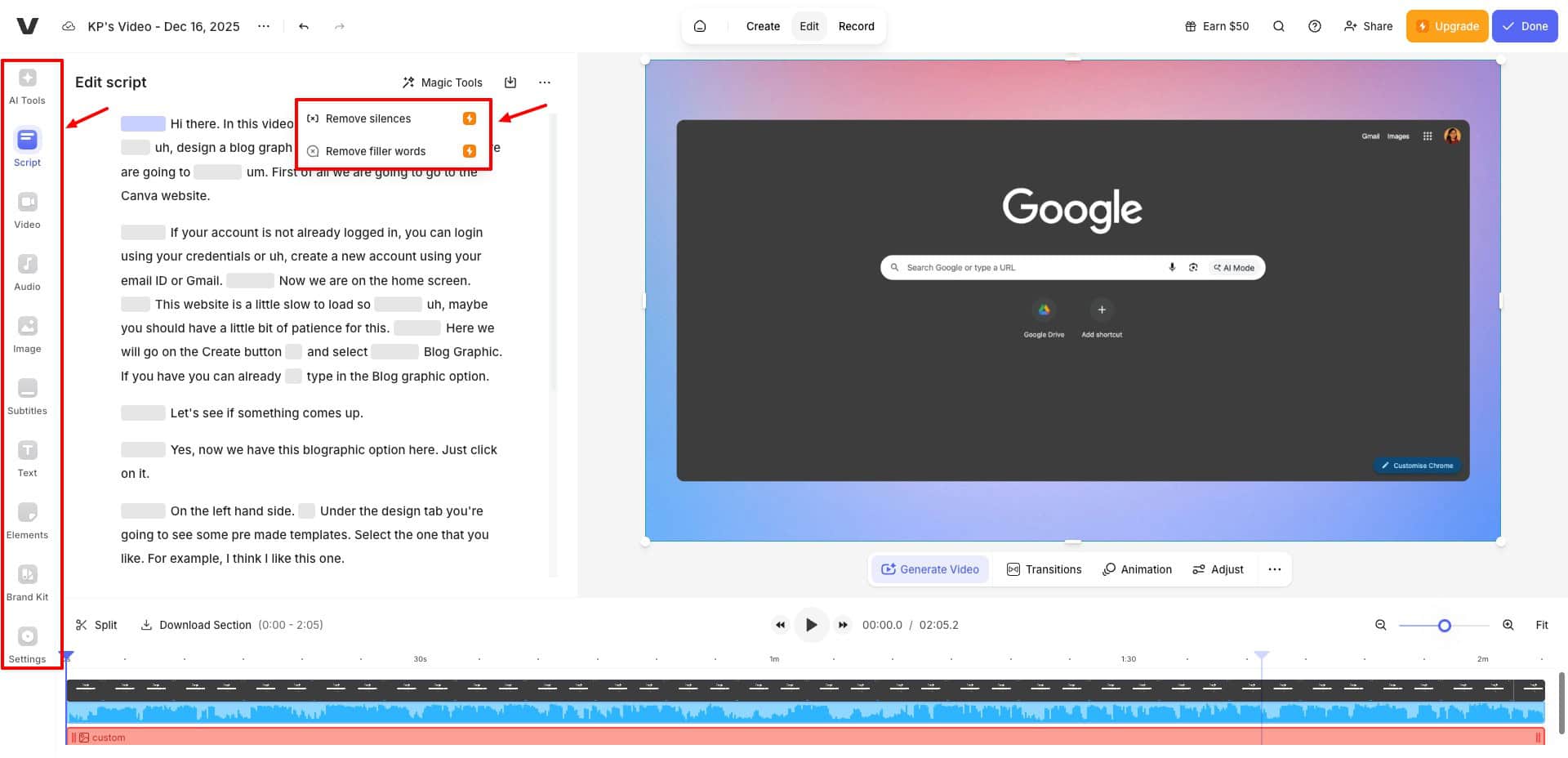The image size is (1568, 758).
Task: Open the Elements panel in sidebar
Action: point(27,520)
